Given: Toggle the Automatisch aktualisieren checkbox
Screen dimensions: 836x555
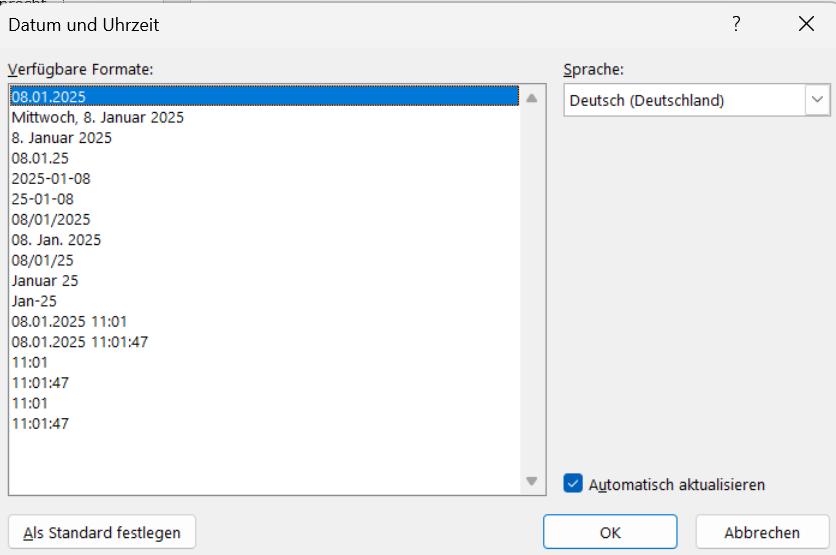Looking at the screenshot, I should tap(573, 484).
